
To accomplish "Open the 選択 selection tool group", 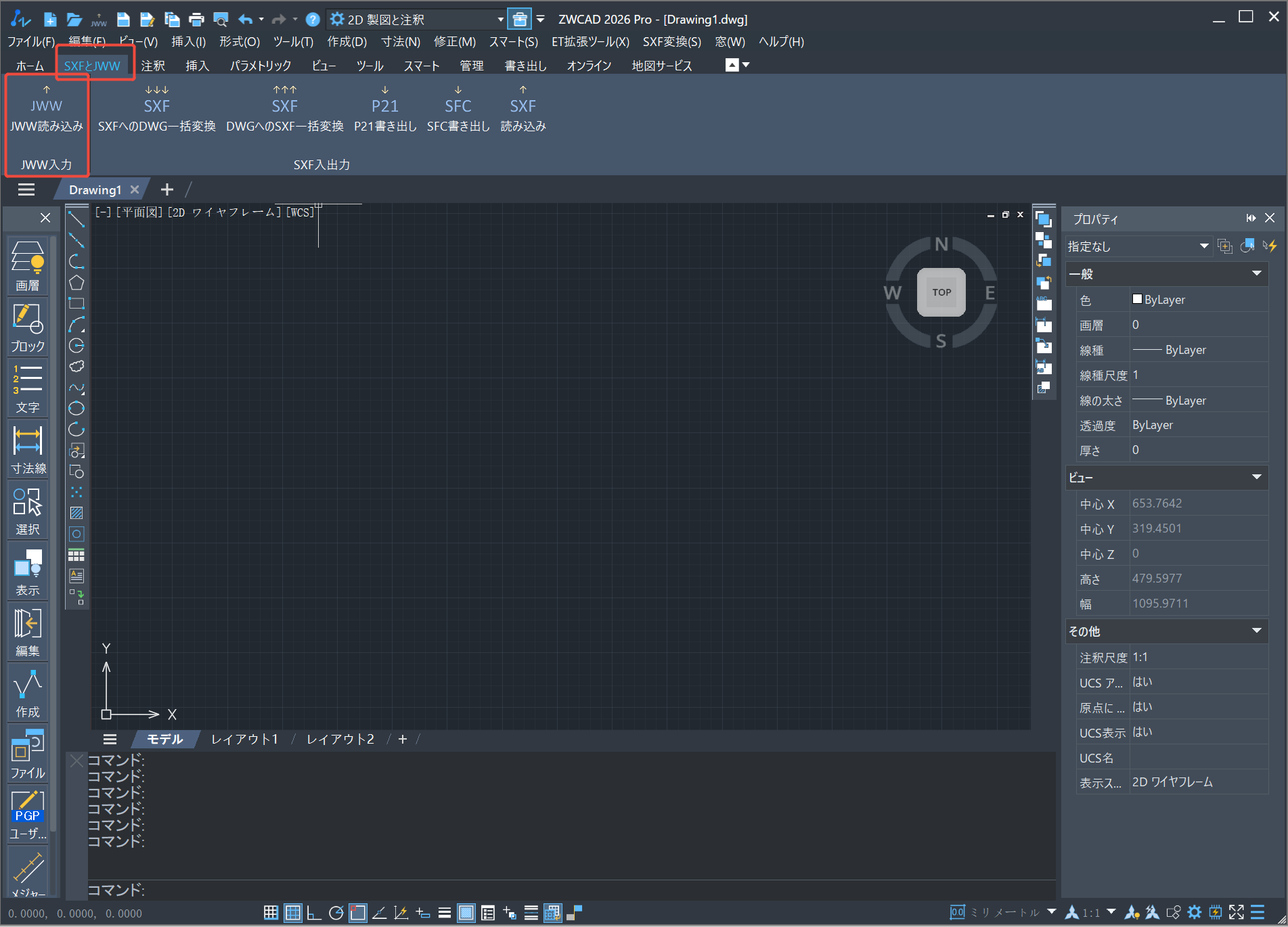I will pos(28,510).
